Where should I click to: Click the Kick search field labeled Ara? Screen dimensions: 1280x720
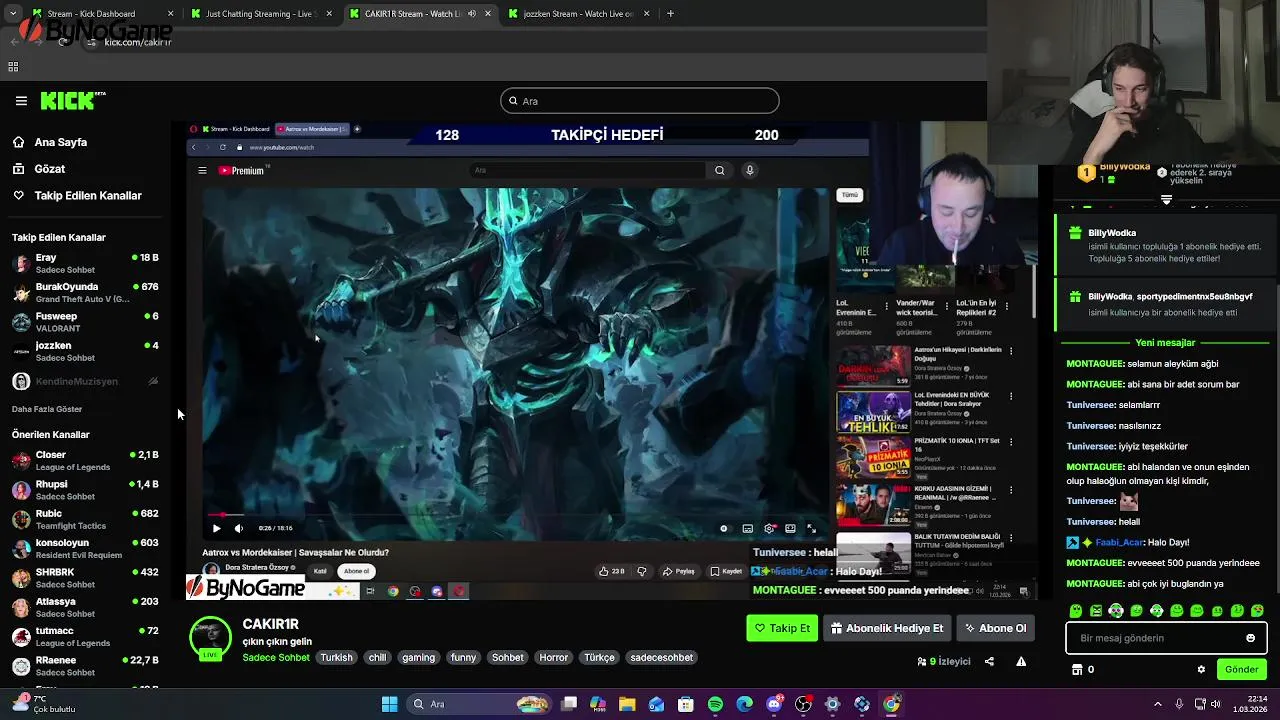pyautogui.click(x=640, y=100)
